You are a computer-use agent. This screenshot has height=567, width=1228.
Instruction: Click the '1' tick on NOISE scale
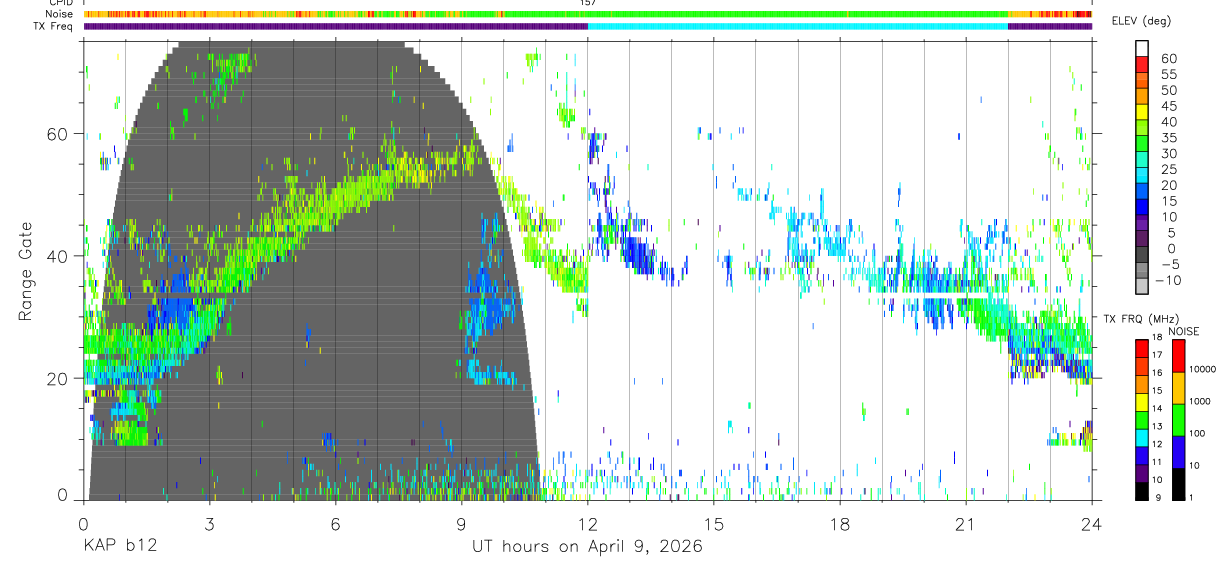(x=1191, y=498)
